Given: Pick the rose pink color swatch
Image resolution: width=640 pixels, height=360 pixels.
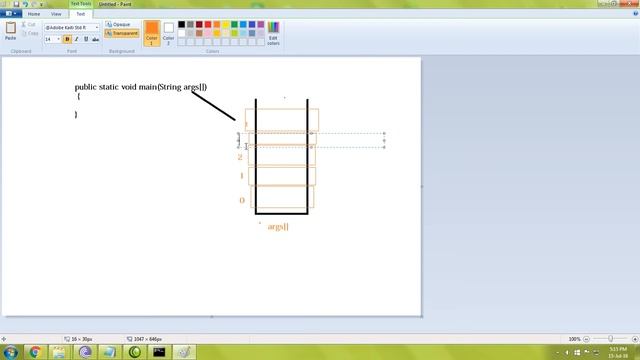Looking at the screenshot, I should 208,33.
